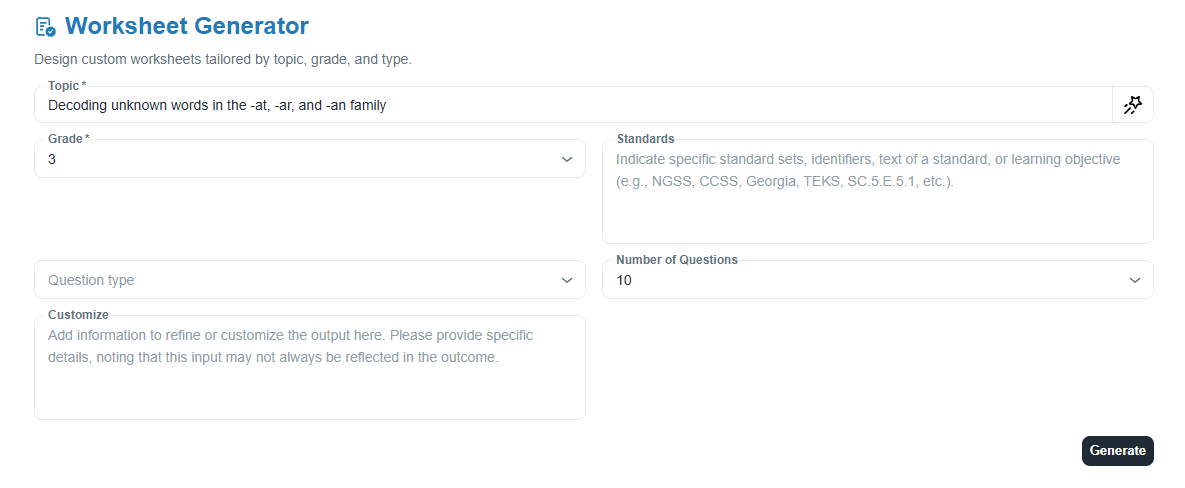Click the Topic field label

click(65, 86)
